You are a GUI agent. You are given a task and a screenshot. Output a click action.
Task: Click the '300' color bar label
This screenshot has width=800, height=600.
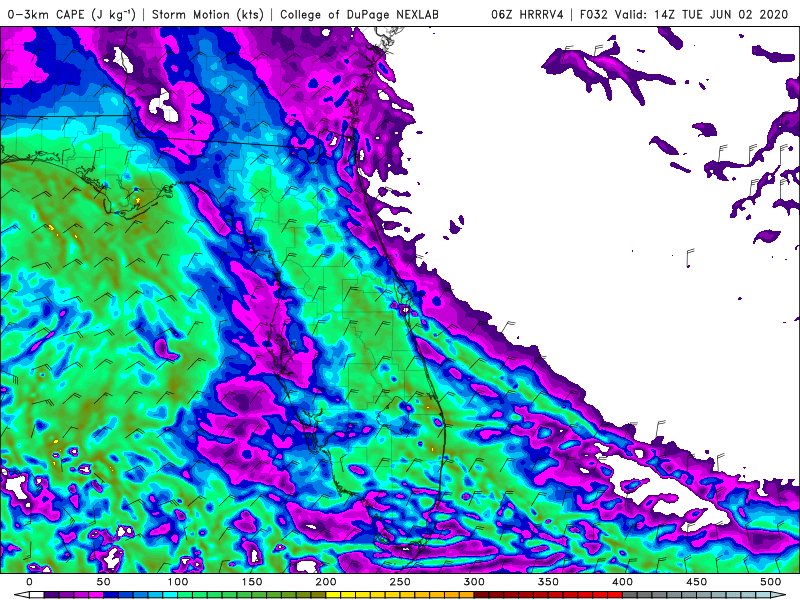click(474, 582)
